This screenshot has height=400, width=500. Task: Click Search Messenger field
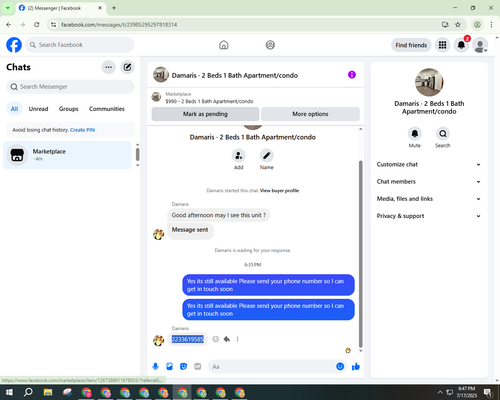(x=70, y=87)
